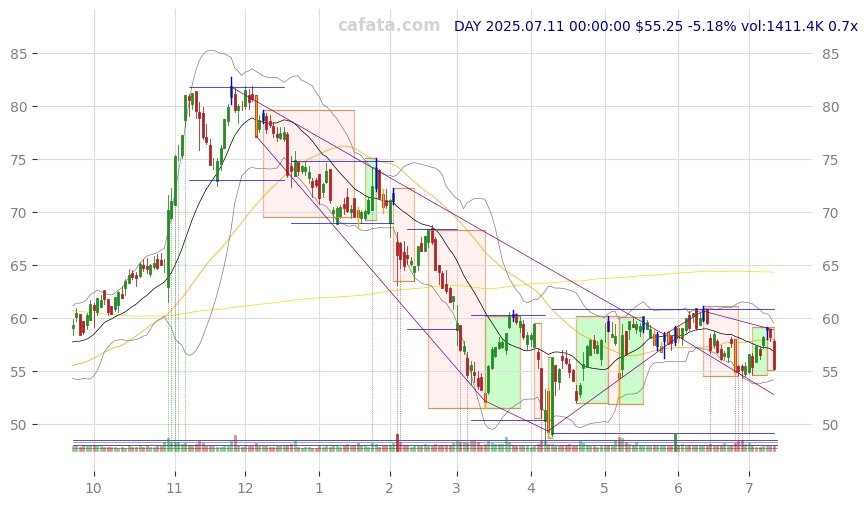Click the x-axis month label 1
The image size is (868, 505).
(319, 488)
